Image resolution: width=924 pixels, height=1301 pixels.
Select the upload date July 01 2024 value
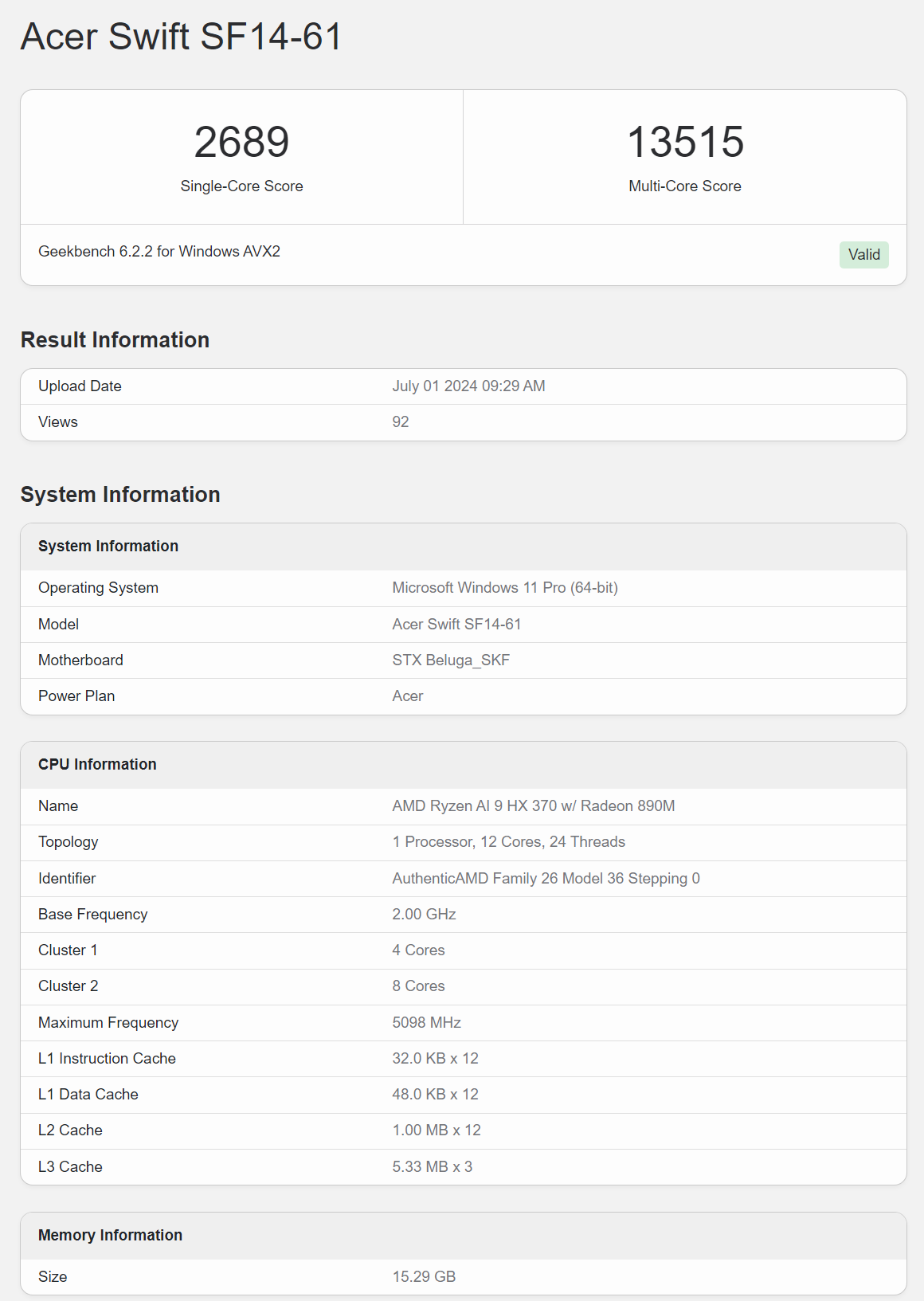[468, 386]
